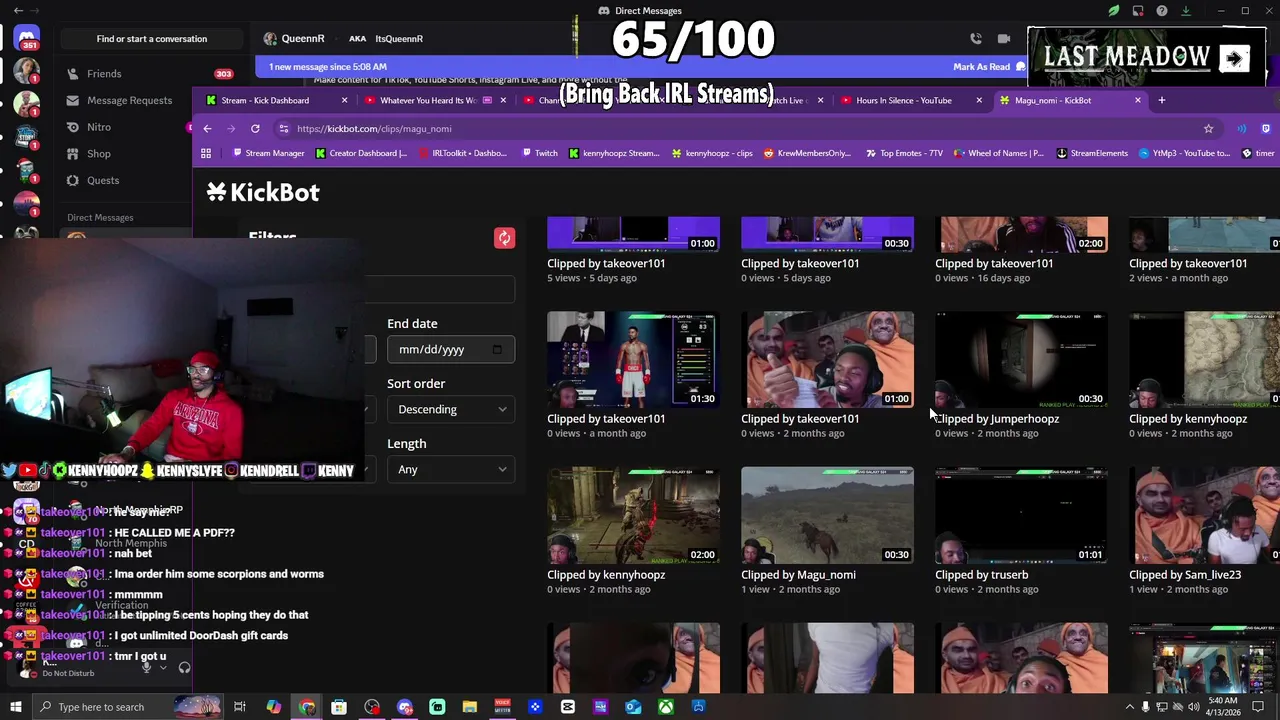Click 'Clipped by Sam_live23' text

[x=1185, y=575]
